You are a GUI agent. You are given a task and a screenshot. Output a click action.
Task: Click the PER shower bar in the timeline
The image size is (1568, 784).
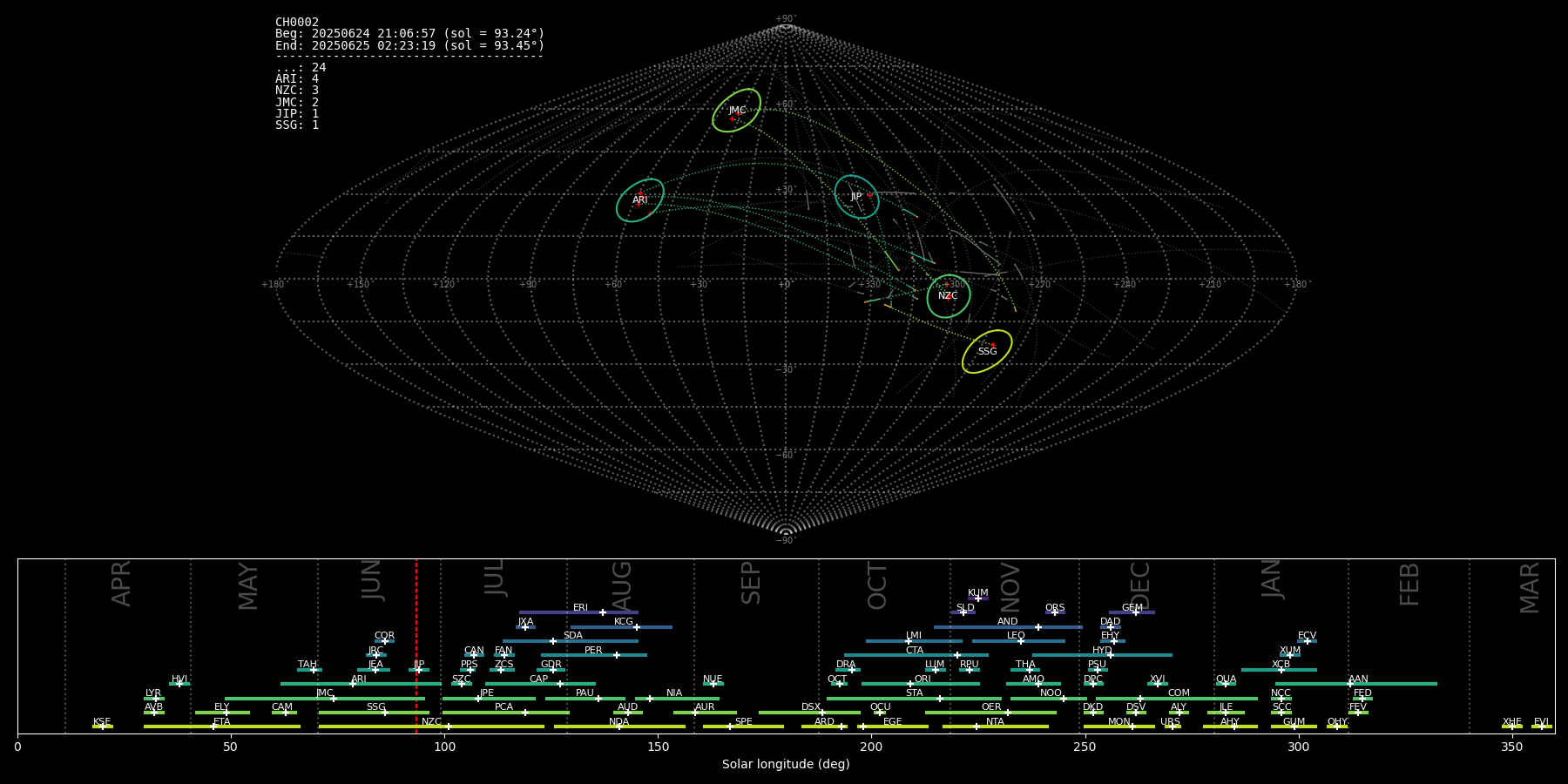click(x=594, y=655)
